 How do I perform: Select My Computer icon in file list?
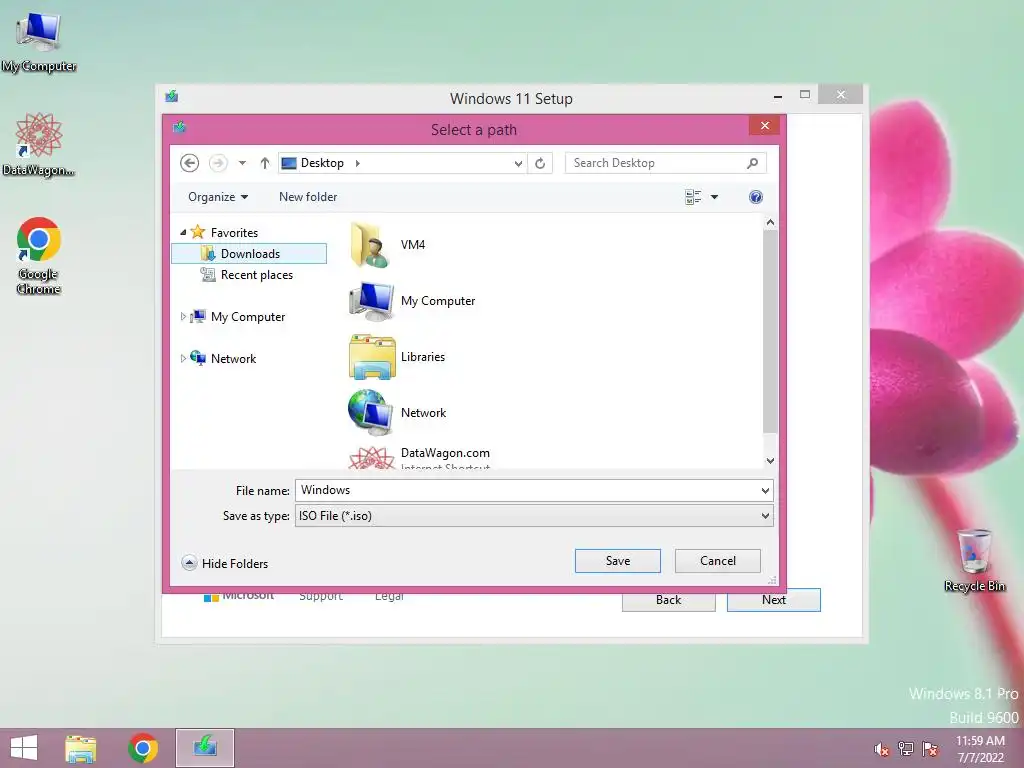[x=371, y=301]
